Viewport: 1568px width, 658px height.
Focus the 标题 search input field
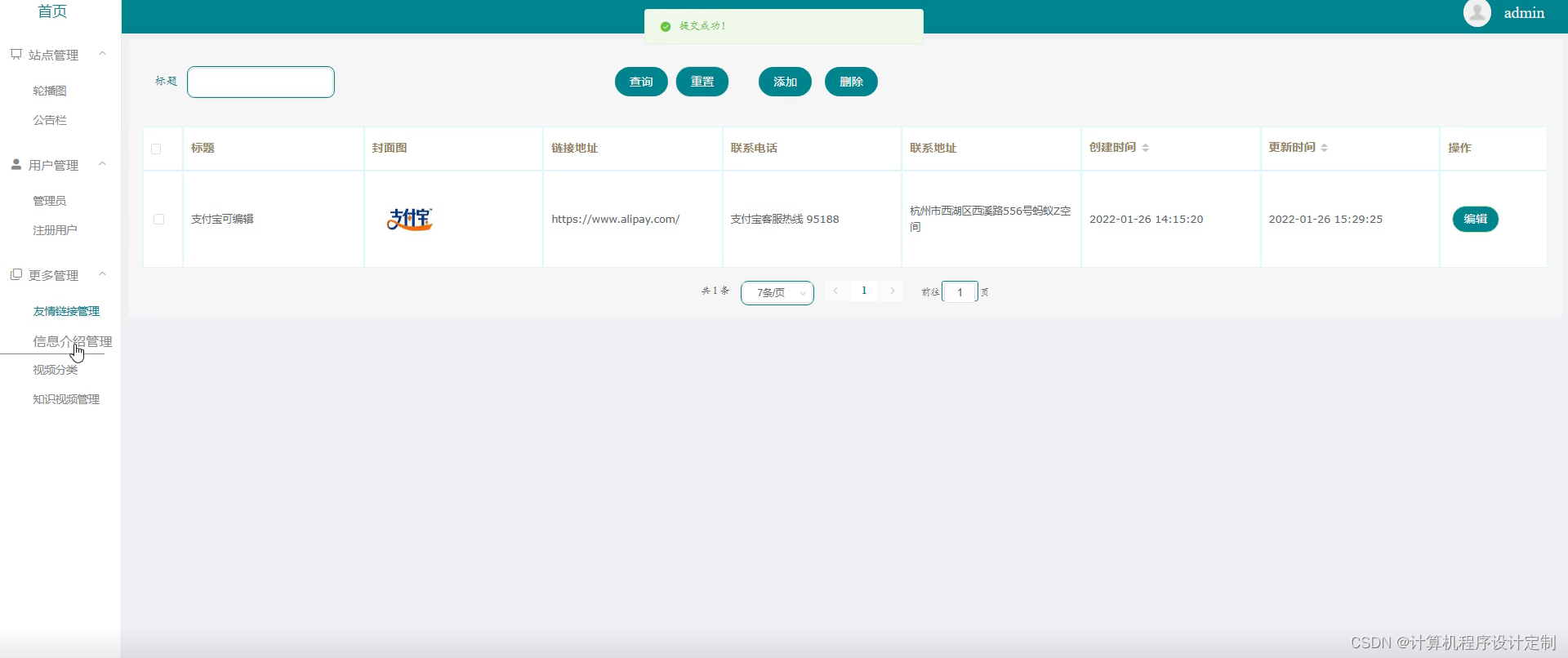click(x=261, y=82)
